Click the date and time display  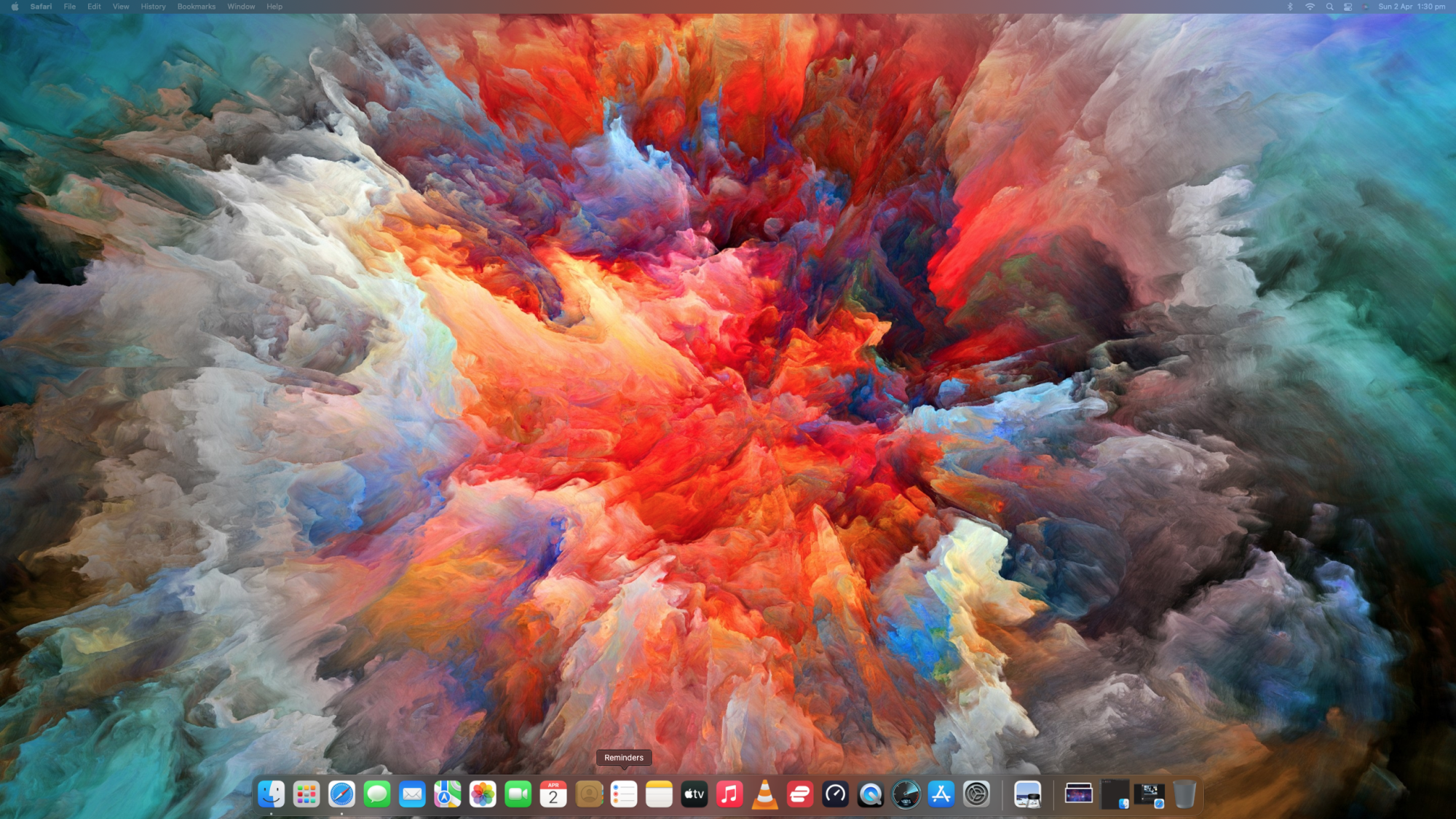point(1411,7)
